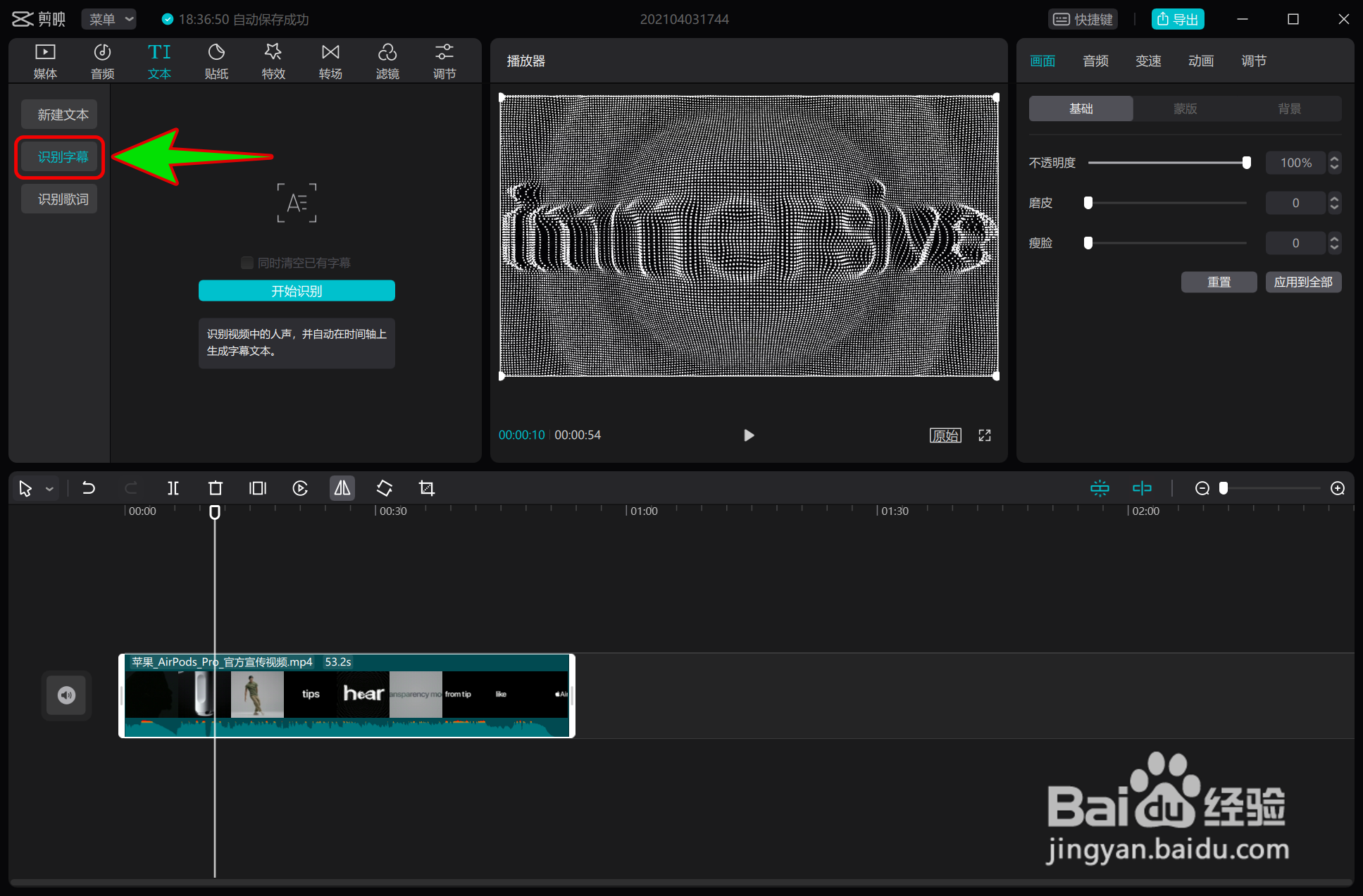Click the timeline zoom slider handle
Screen dimensions: 1363x896
(1224, 488)
